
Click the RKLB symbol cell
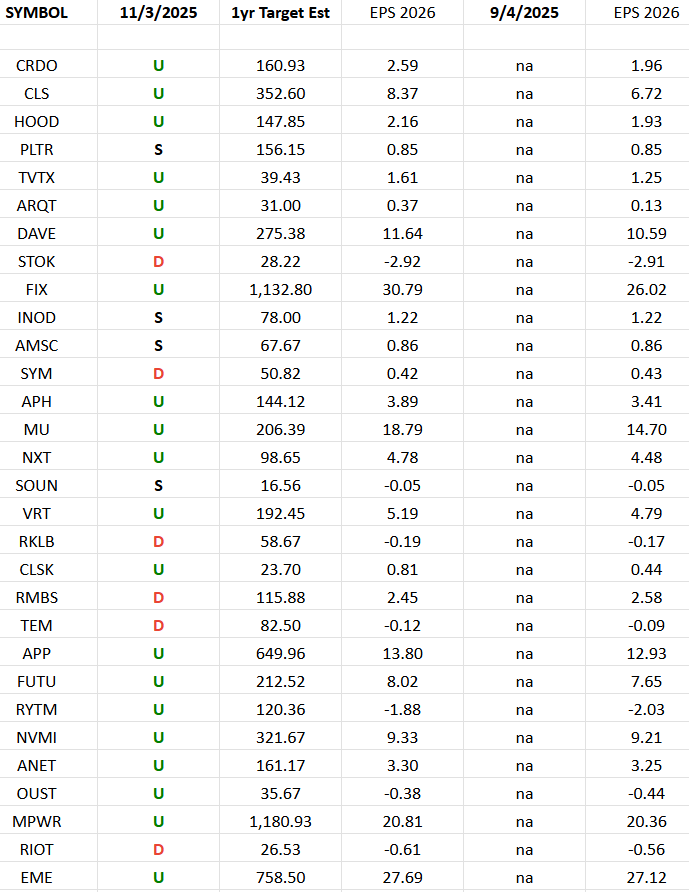point(38,542)
